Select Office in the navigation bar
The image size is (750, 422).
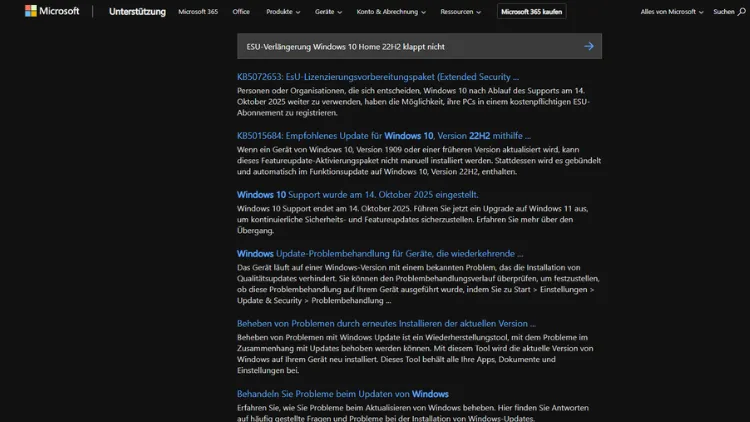tap(241, 12)
